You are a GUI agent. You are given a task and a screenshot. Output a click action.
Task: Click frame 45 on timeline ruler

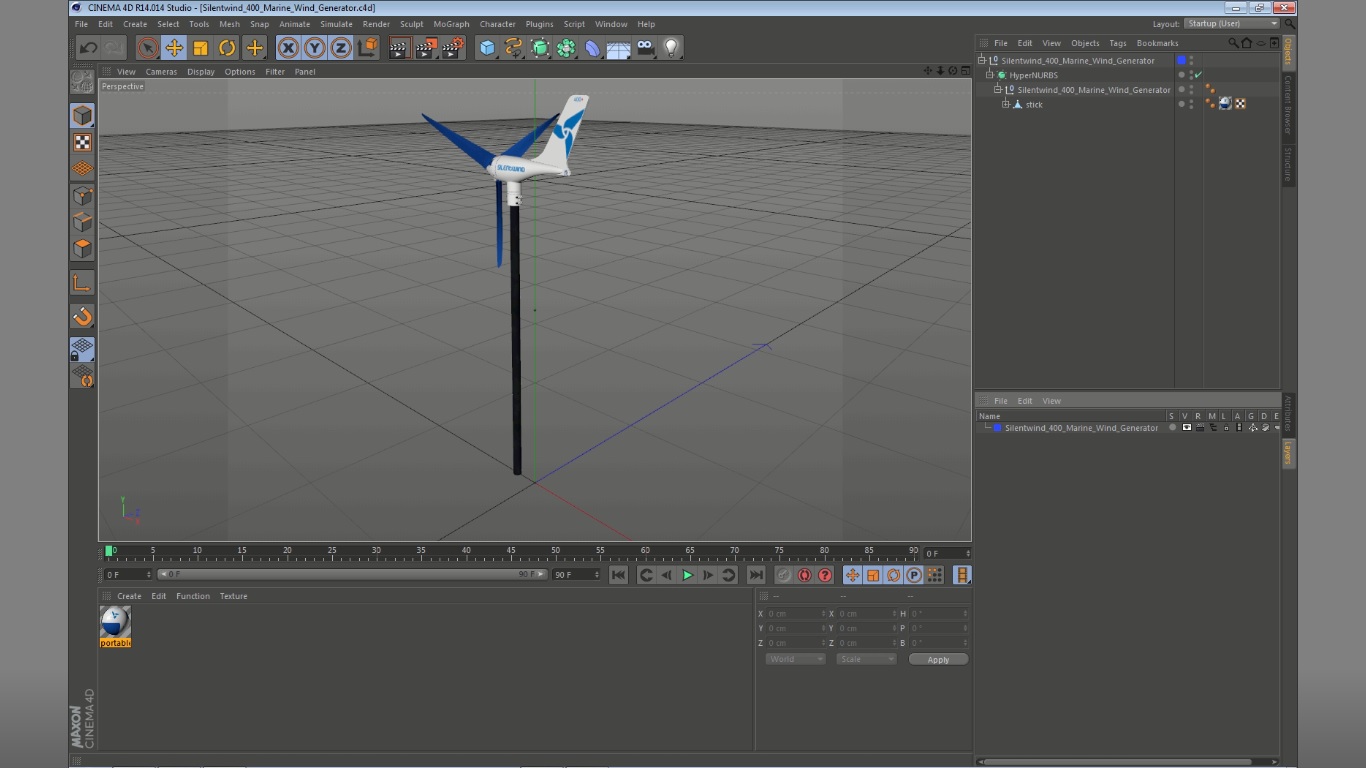pyautogui.click(x=510, y=552)
